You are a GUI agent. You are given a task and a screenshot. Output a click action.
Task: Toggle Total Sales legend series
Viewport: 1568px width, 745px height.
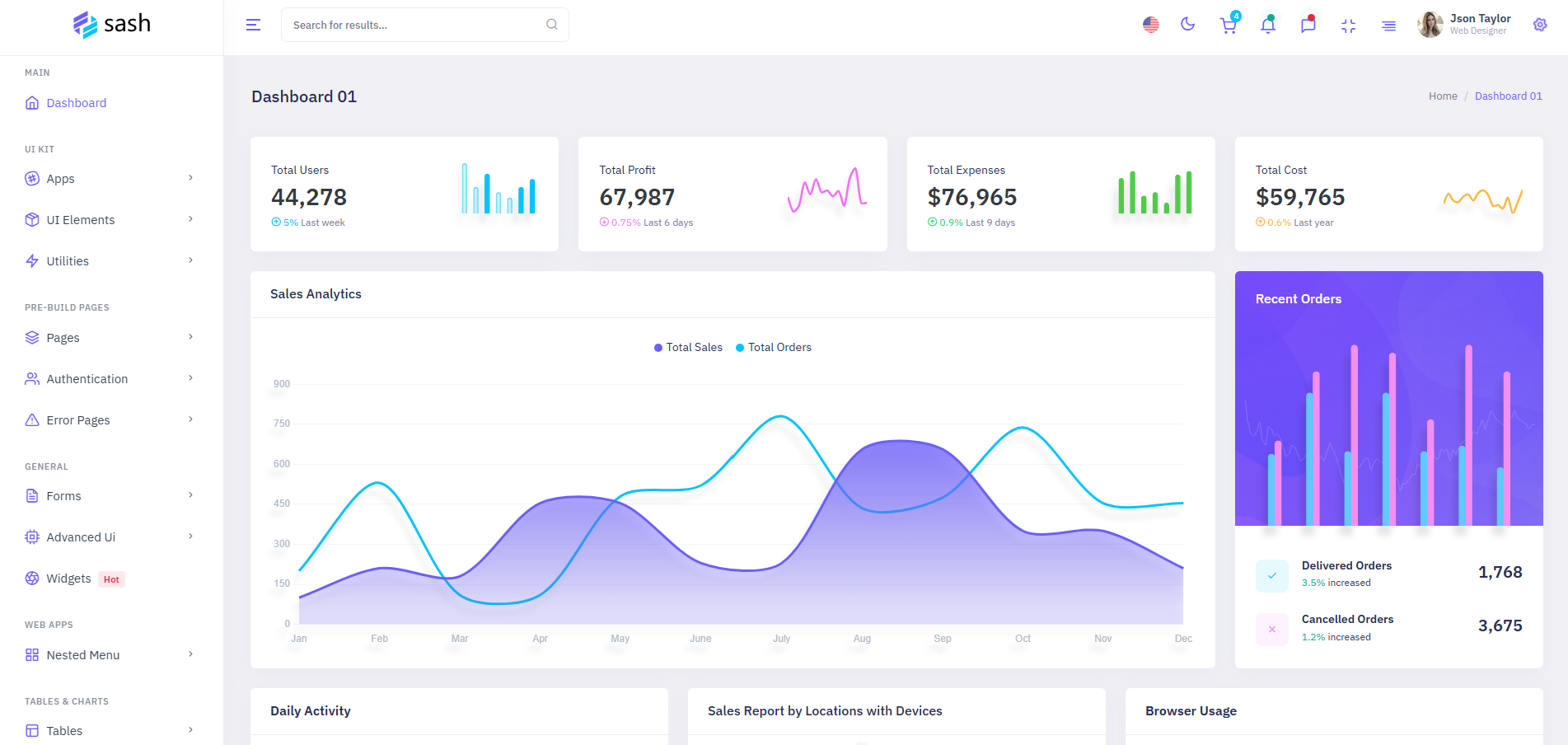688,348
